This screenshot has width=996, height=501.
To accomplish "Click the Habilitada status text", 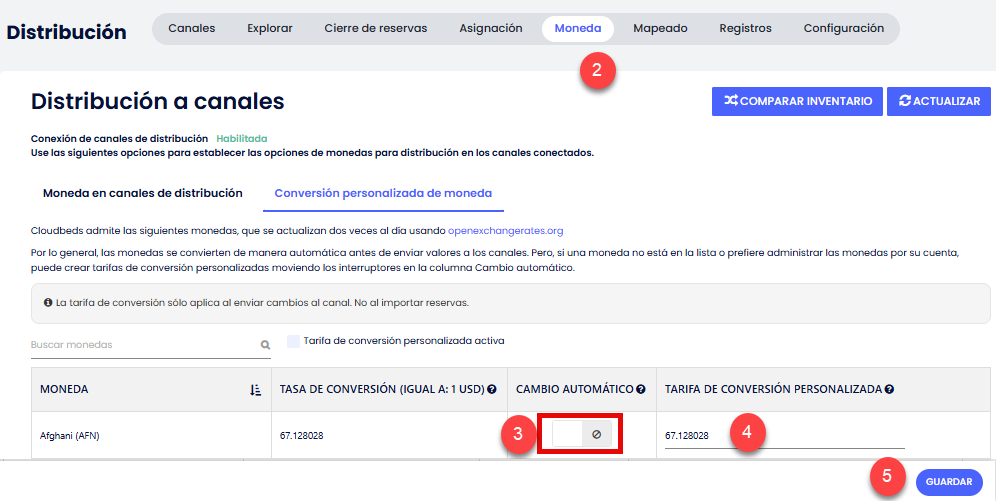I will (241, 138).
